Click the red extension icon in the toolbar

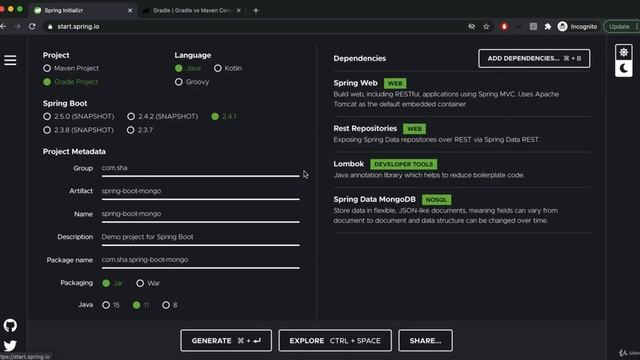click(504, 27)
